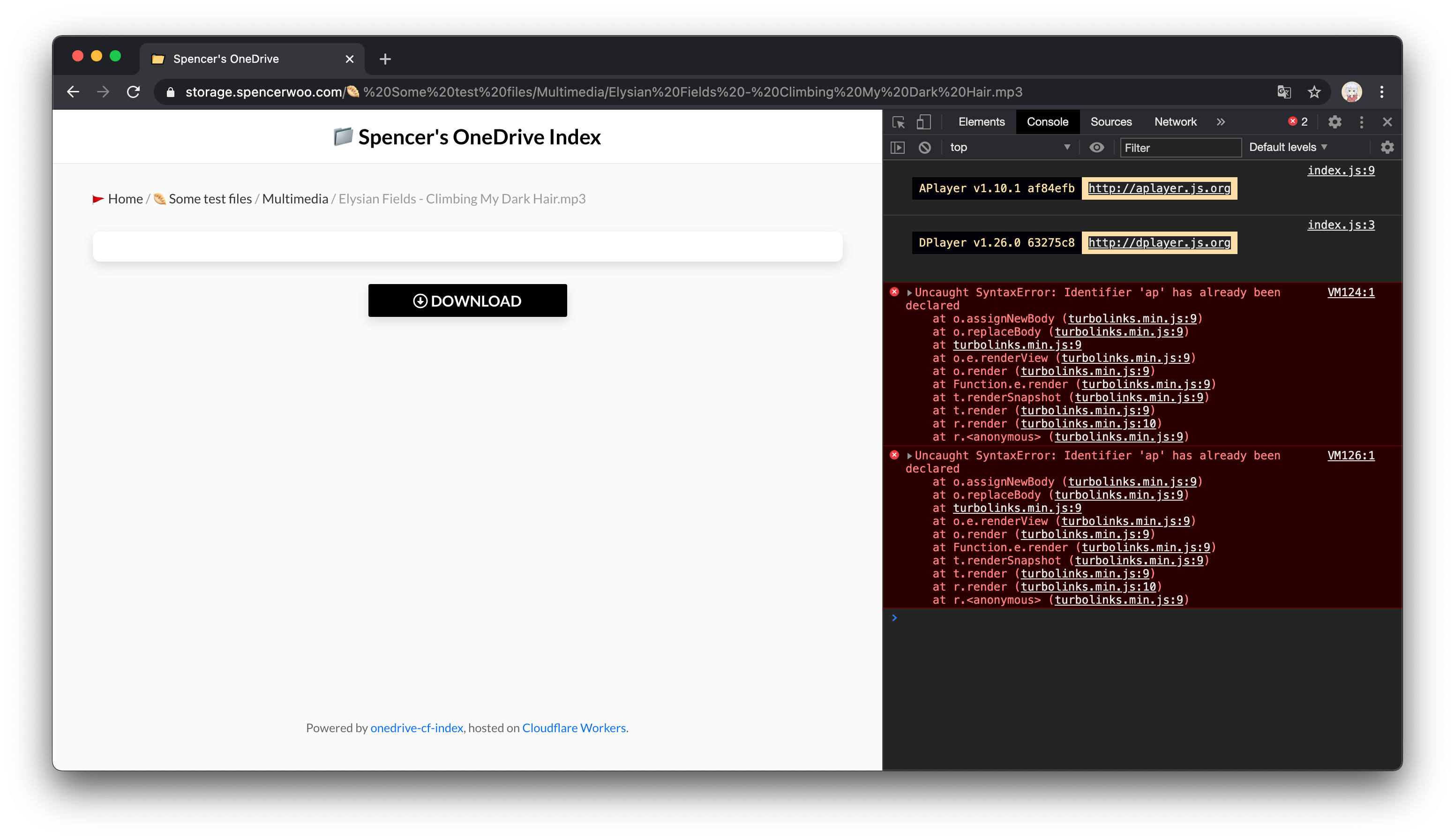Expand the first Uncaught SyntaxError message

coord(908,292)
